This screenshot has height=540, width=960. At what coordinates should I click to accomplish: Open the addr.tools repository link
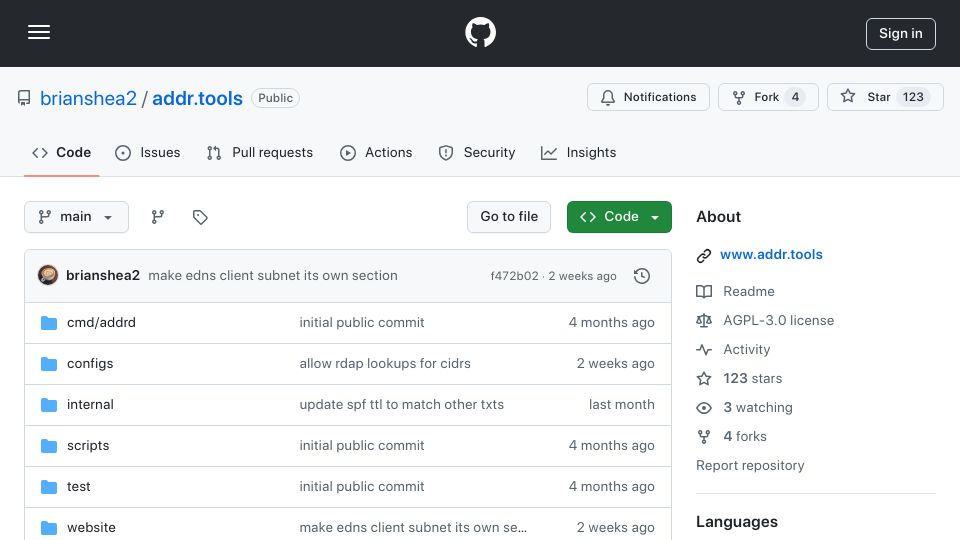197,98
